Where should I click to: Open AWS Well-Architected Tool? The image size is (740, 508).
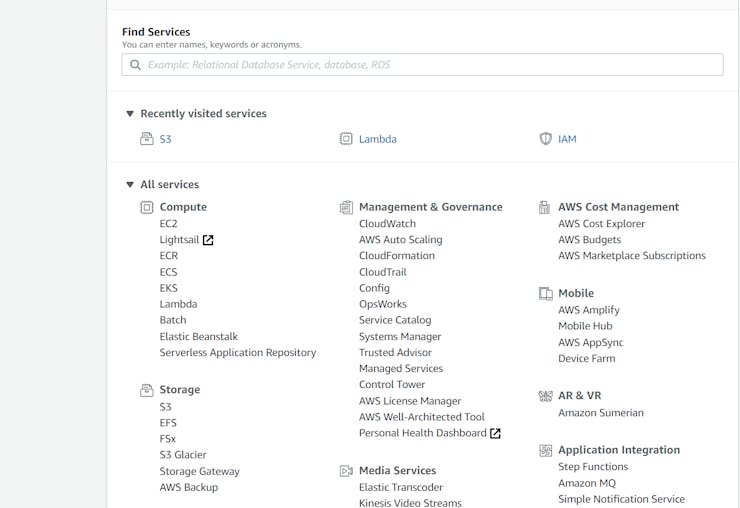[x=422, y=417]
